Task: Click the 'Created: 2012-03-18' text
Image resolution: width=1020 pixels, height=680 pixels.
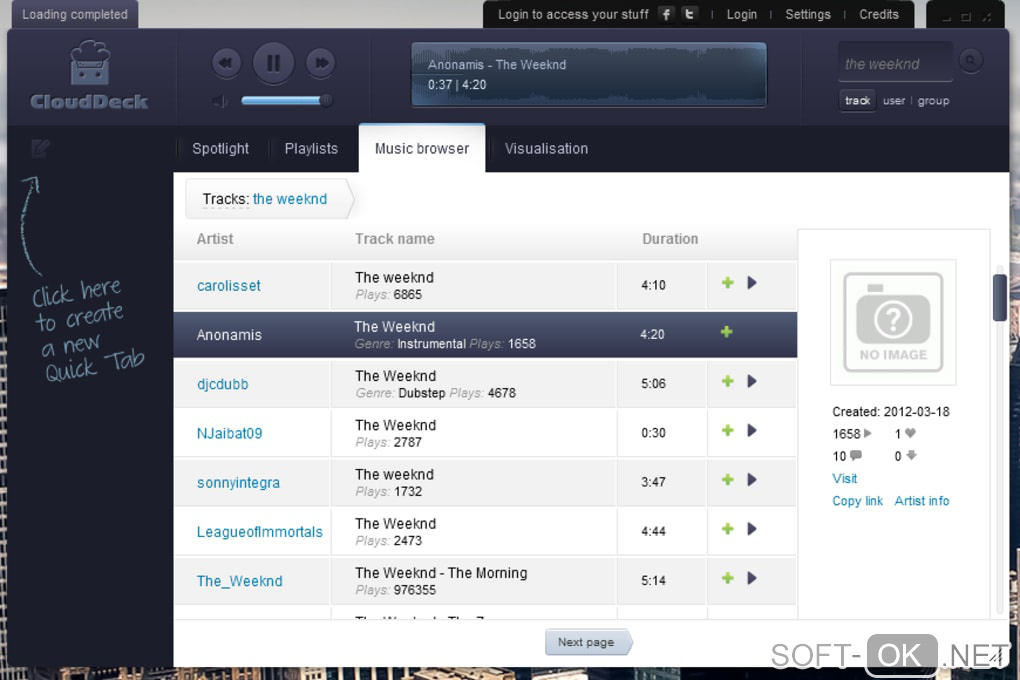Action: click(x=891, y=412)
